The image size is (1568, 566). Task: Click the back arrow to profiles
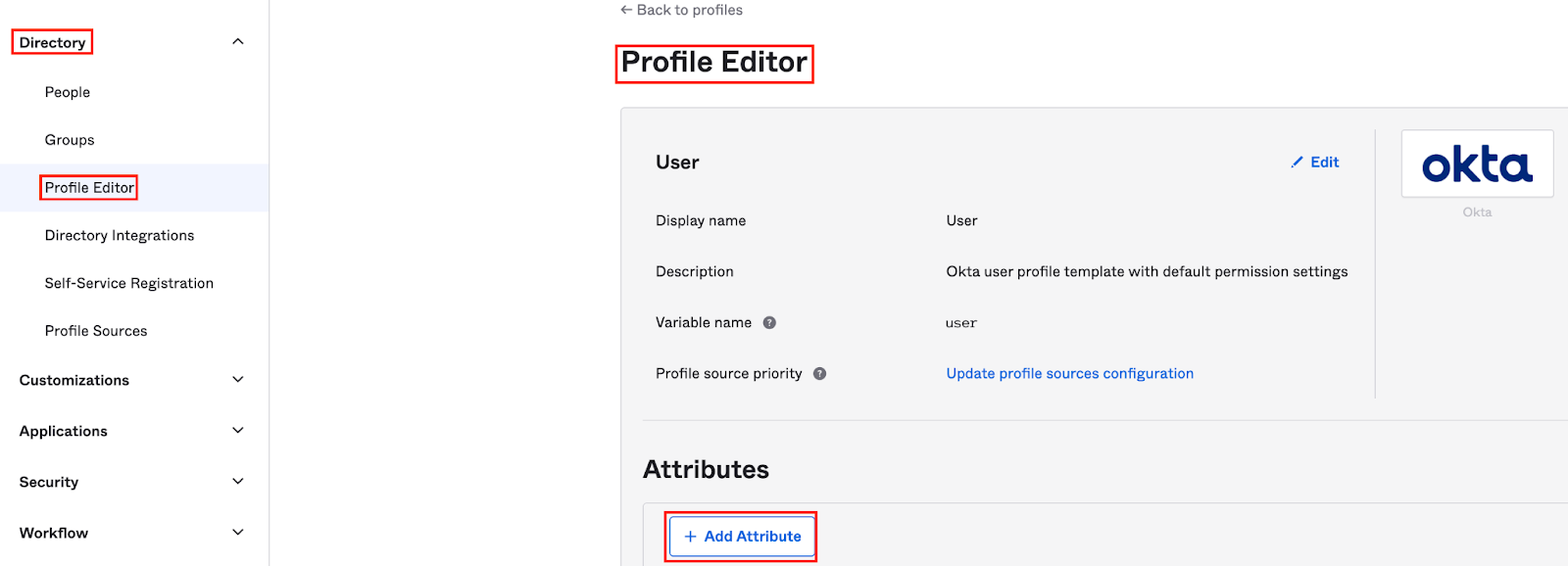click(x=626, y=10)
